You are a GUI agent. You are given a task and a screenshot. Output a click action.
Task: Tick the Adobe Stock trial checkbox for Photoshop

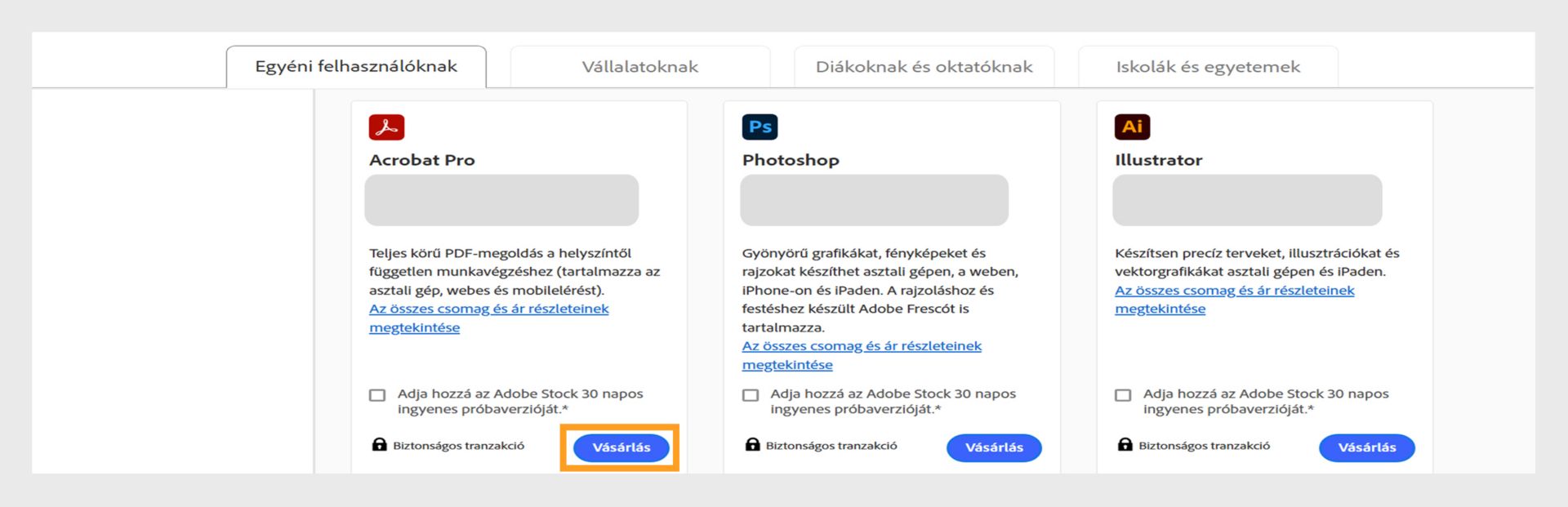(x=751, y=395)
